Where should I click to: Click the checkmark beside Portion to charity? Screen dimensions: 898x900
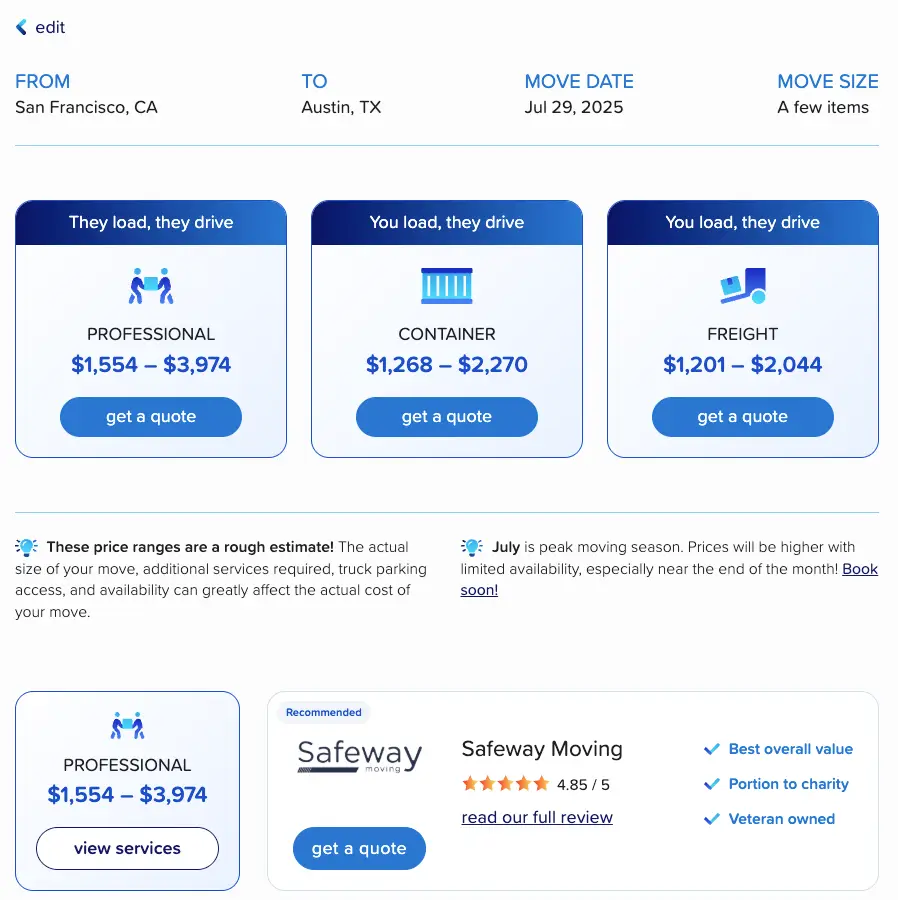pyautogui.click(x=712, y=784)
